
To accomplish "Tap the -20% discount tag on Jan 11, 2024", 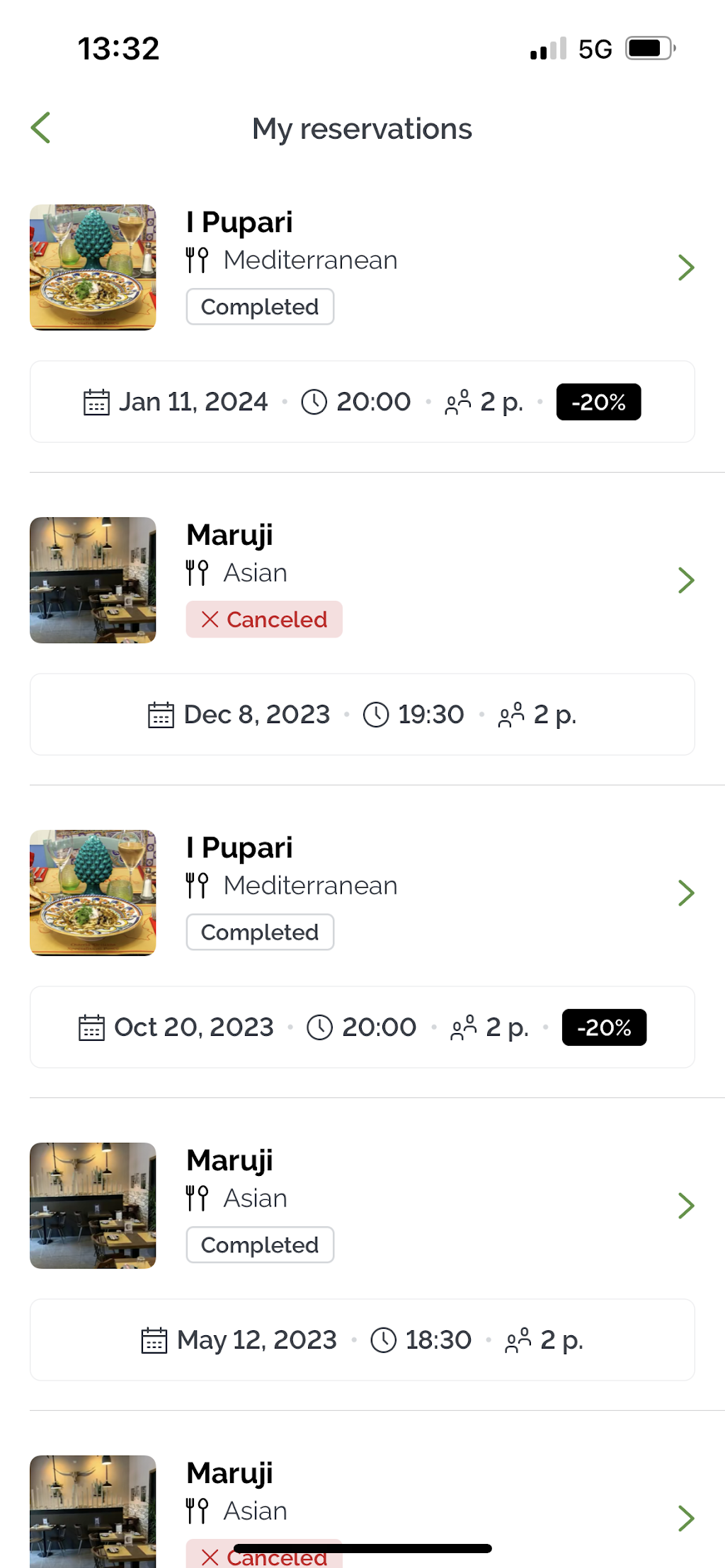I will 598,402.
